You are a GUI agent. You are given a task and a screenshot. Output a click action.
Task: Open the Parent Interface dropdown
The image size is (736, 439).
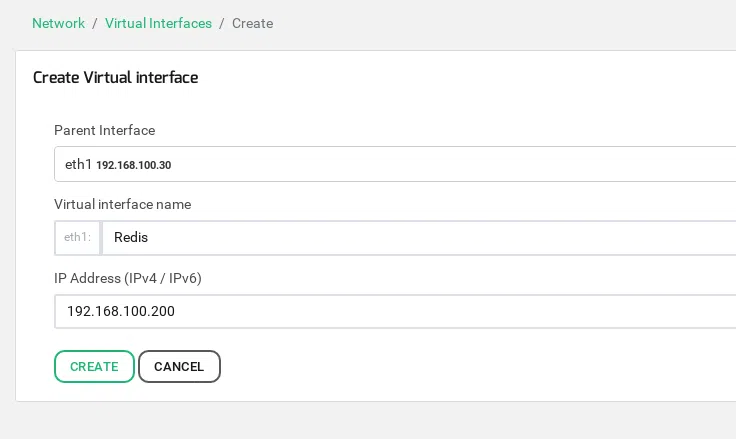click(400, 164)
